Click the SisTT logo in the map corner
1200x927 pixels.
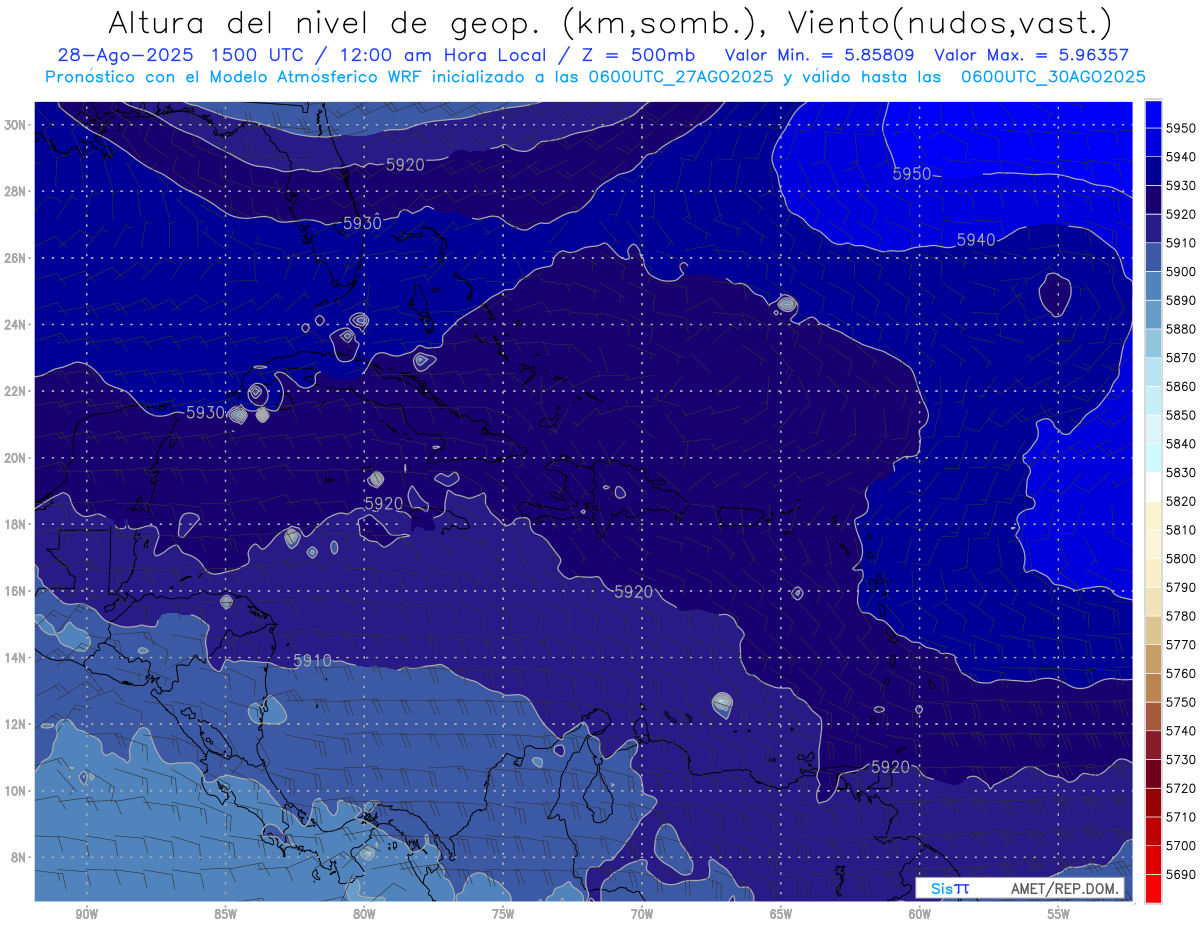949,888
